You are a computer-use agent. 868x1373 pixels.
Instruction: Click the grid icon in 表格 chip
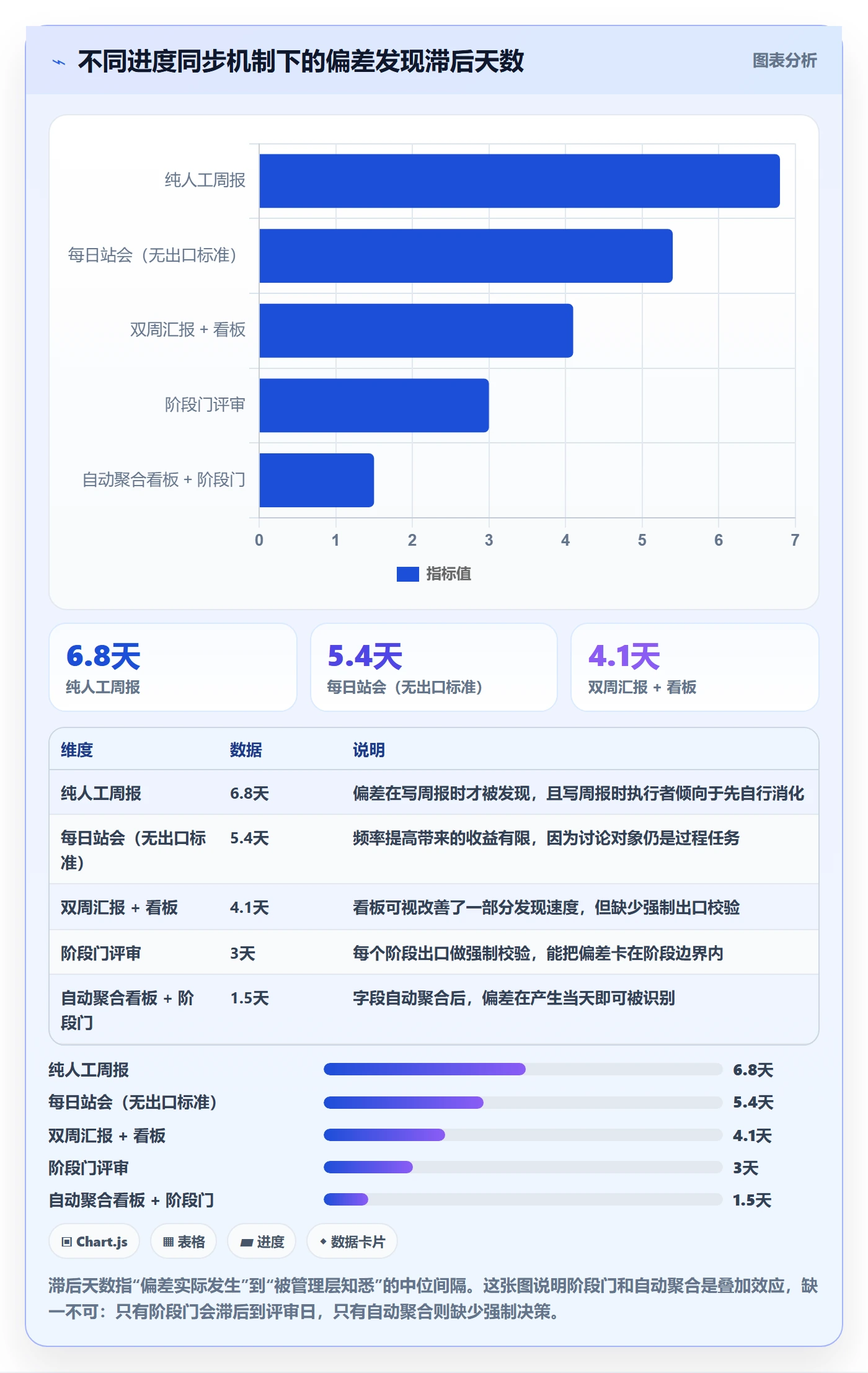click(168, 1242)
